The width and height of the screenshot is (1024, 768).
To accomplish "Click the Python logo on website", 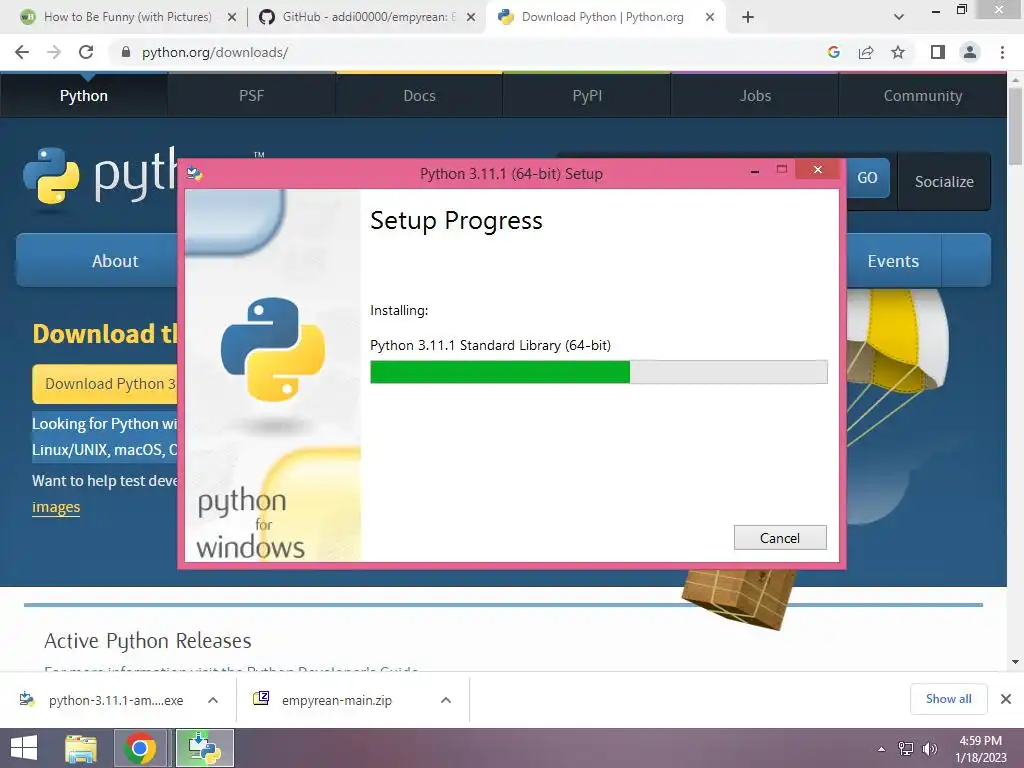I will point(100,175).
